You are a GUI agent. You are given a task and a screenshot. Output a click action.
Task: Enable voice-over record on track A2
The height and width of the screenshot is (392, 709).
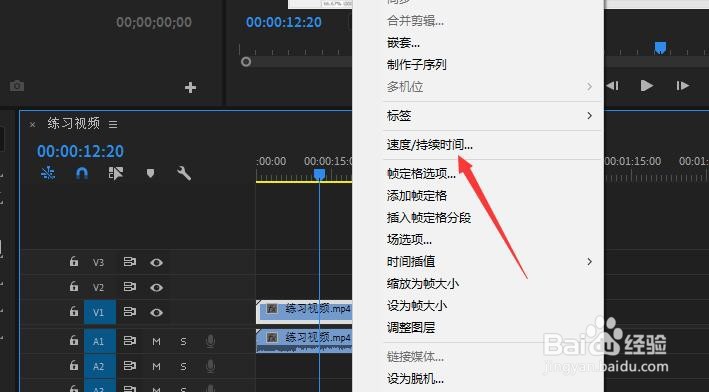pyautogui.click(x=210, y=366)
